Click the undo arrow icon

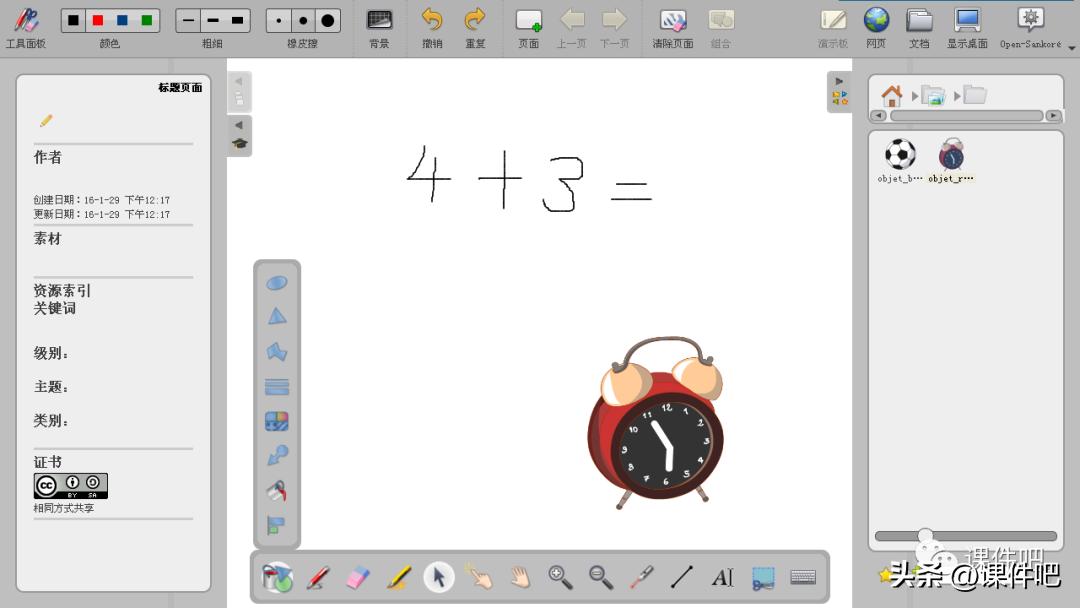(x=432, y=20)
